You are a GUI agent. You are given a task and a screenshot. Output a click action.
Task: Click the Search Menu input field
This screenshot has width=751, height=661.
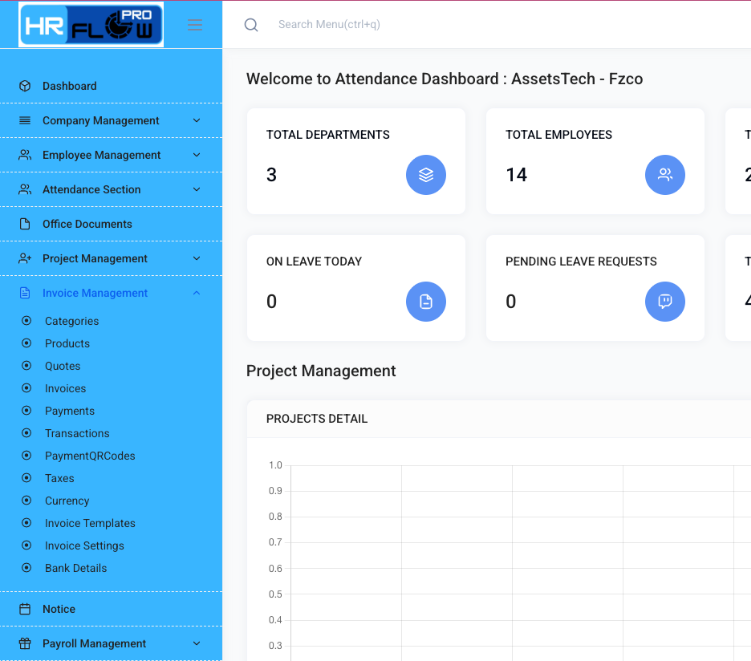coord(400,25)
